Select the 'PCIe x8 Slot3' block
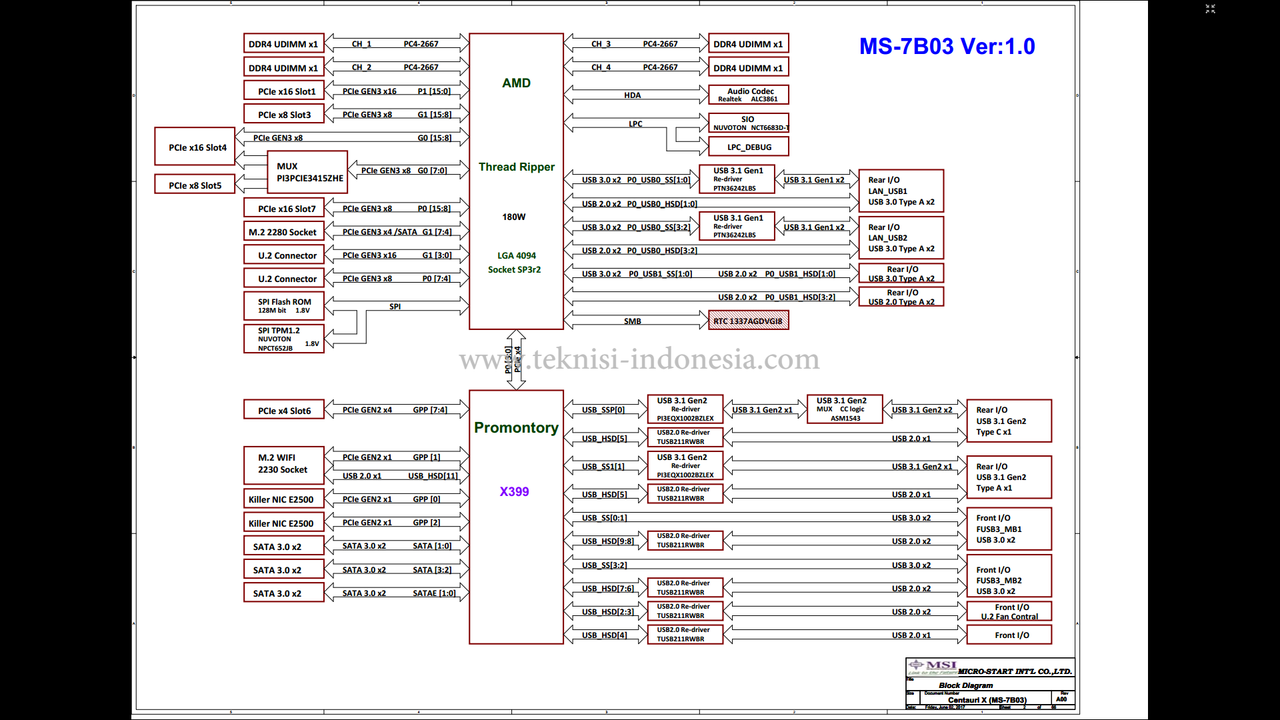This screenshot has width=1280, height=720. point(284,115)
